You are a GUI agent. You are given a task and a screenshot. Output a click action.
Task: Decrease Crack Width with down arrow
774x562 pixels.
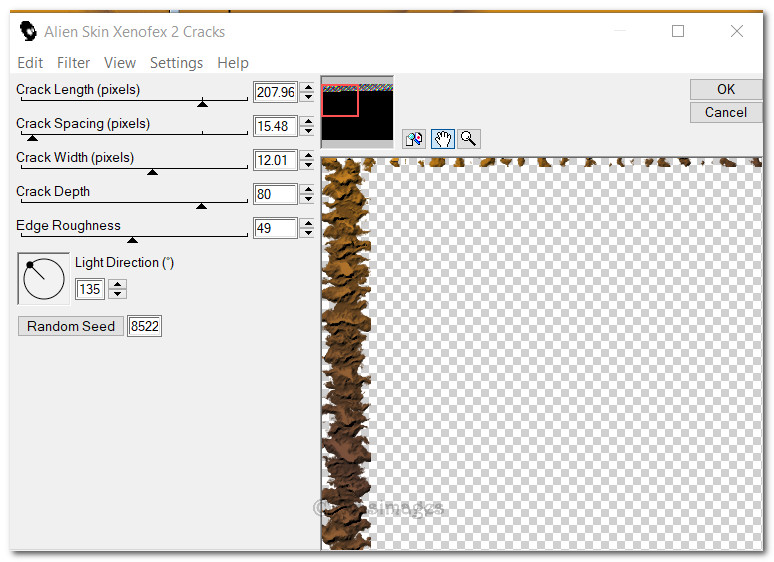pos(309,165)
